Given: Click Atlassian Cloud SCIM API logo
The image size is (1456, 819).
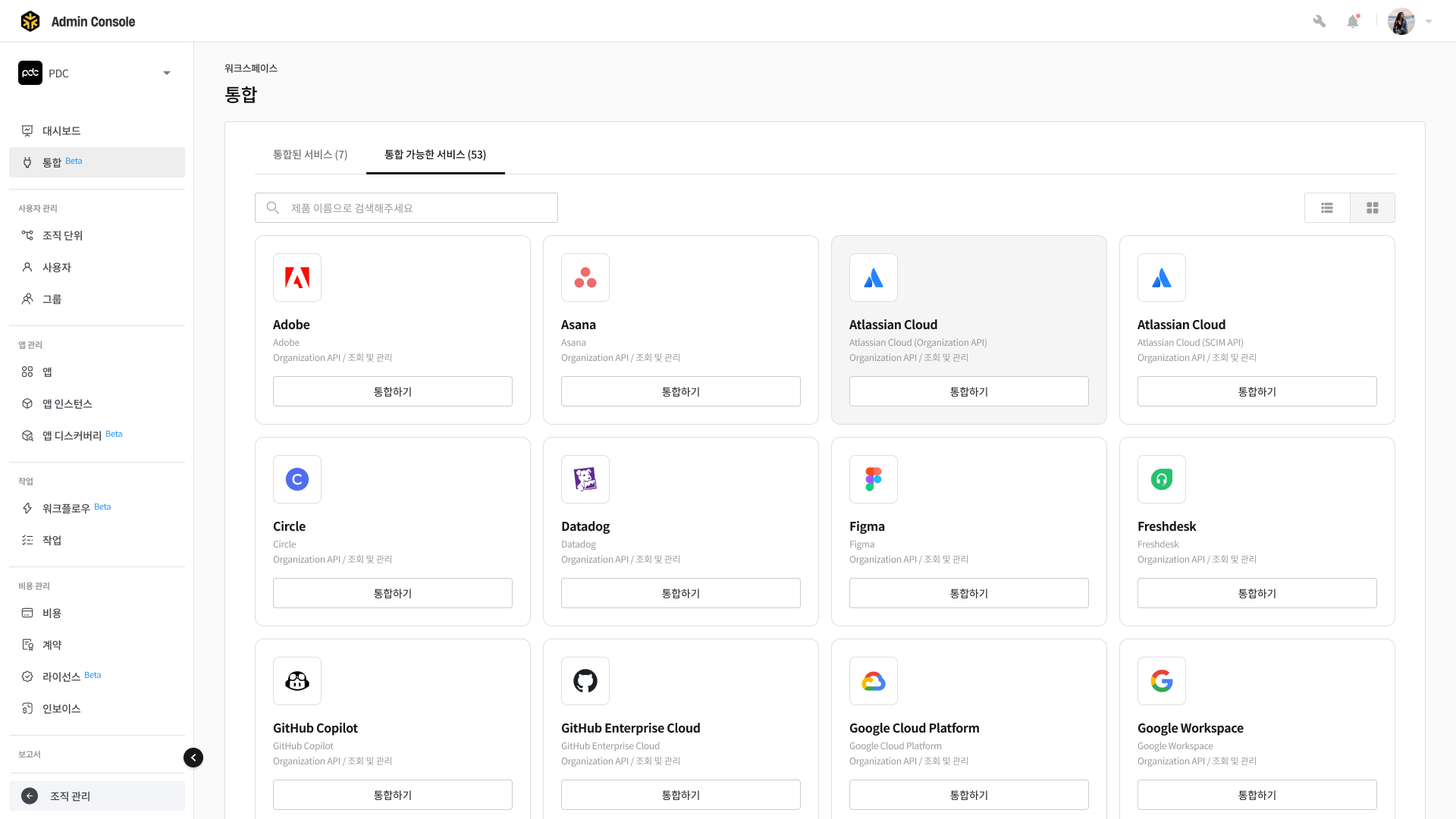Looking at the screenshot, I should pyautogui.click(x=1162, y=278).
